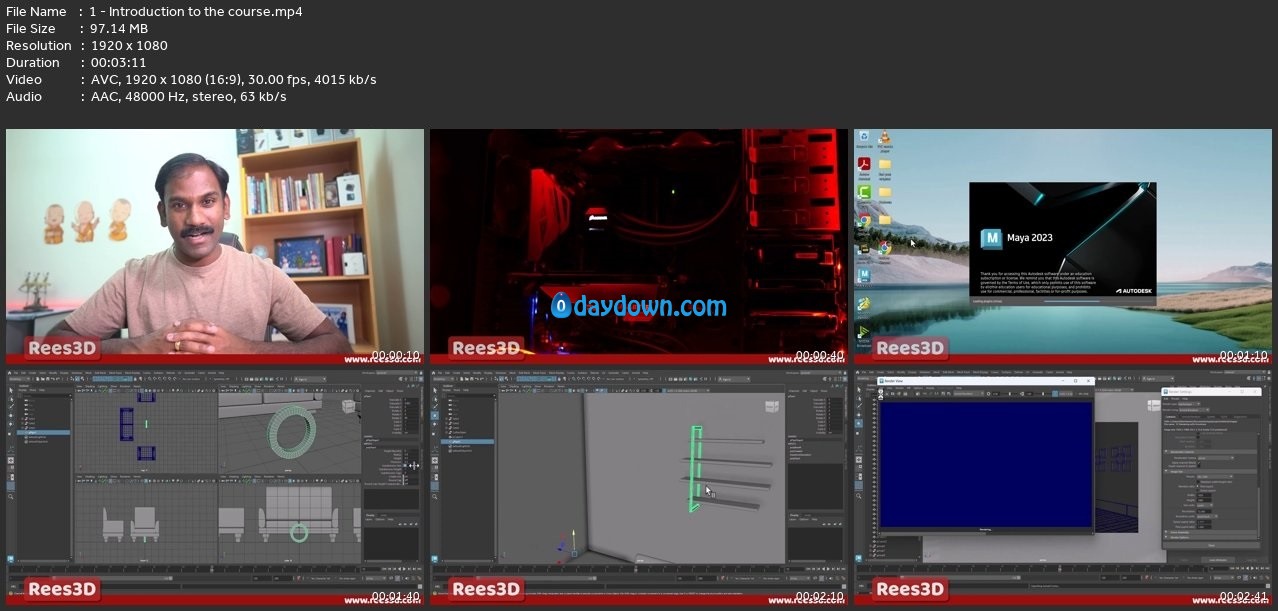Open the Common tab in Render Settings
The width and height of the screenshot is (1278, 611).
(x=1172, y=417)
